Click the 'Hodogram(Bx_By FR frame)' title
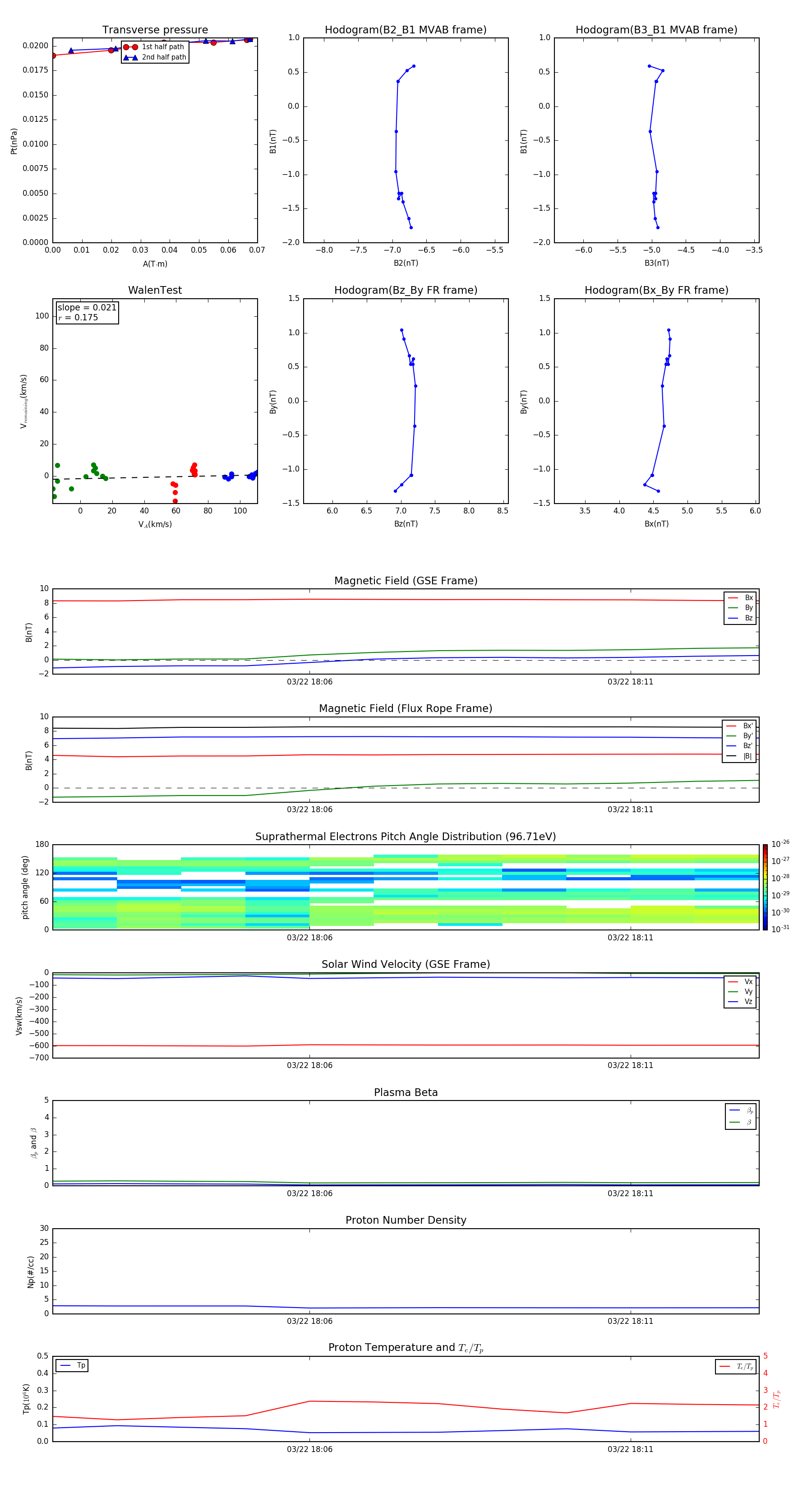 [656, 290]
